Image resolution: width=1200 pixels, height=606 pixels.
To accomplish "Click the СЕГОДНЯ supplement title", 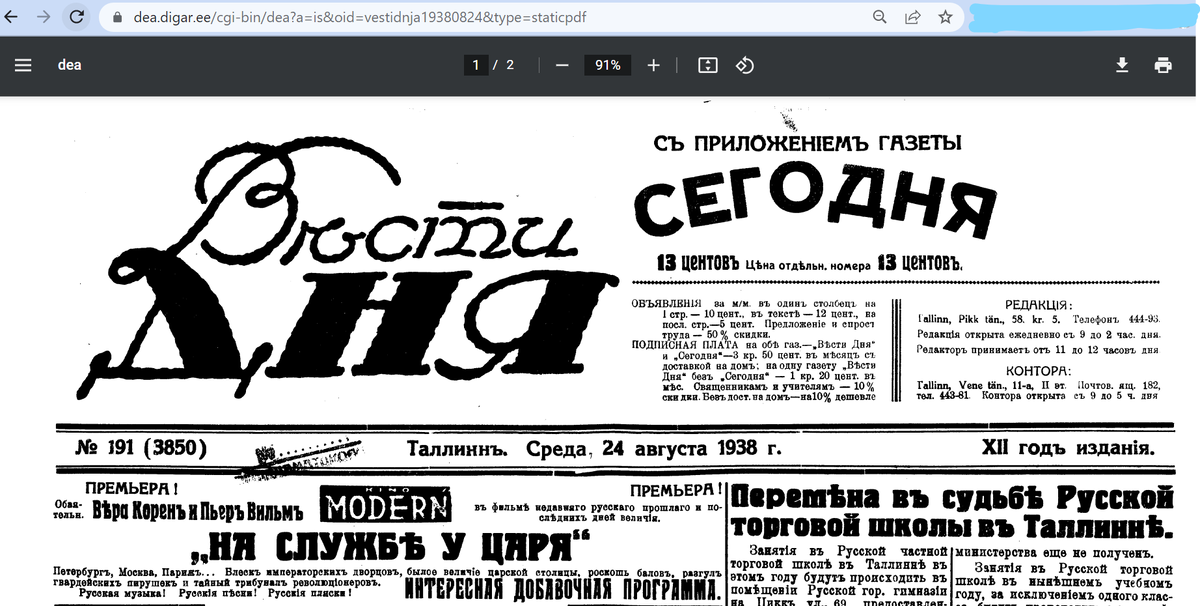I will pyautogui.click(x=817, y=202).
